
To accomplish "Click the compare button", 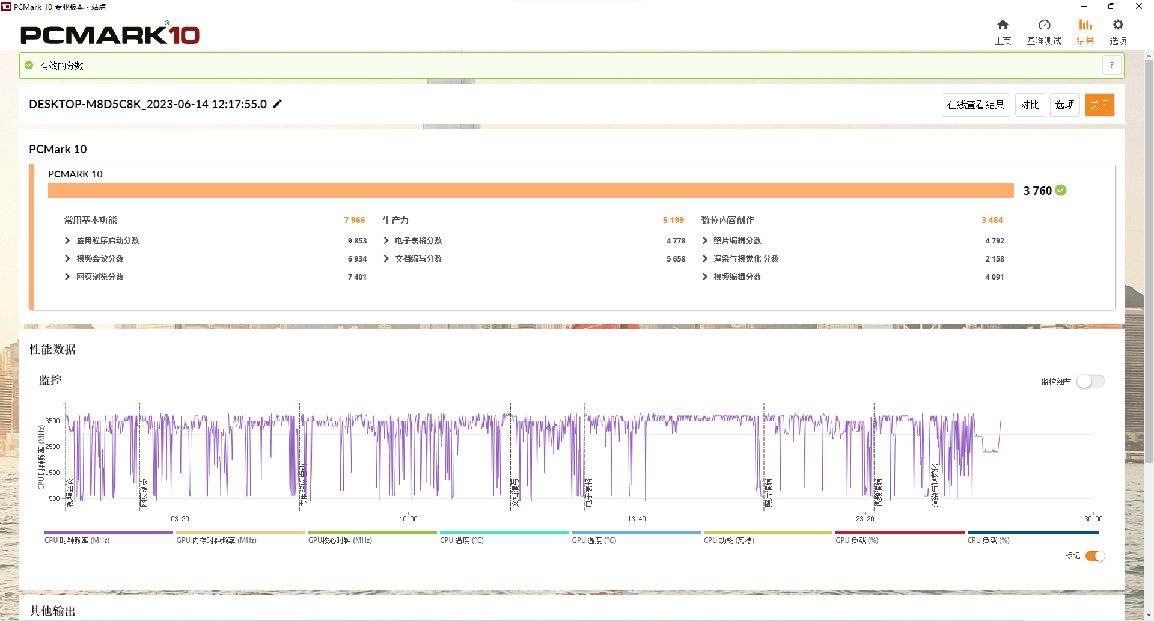I will point(1030,104).
